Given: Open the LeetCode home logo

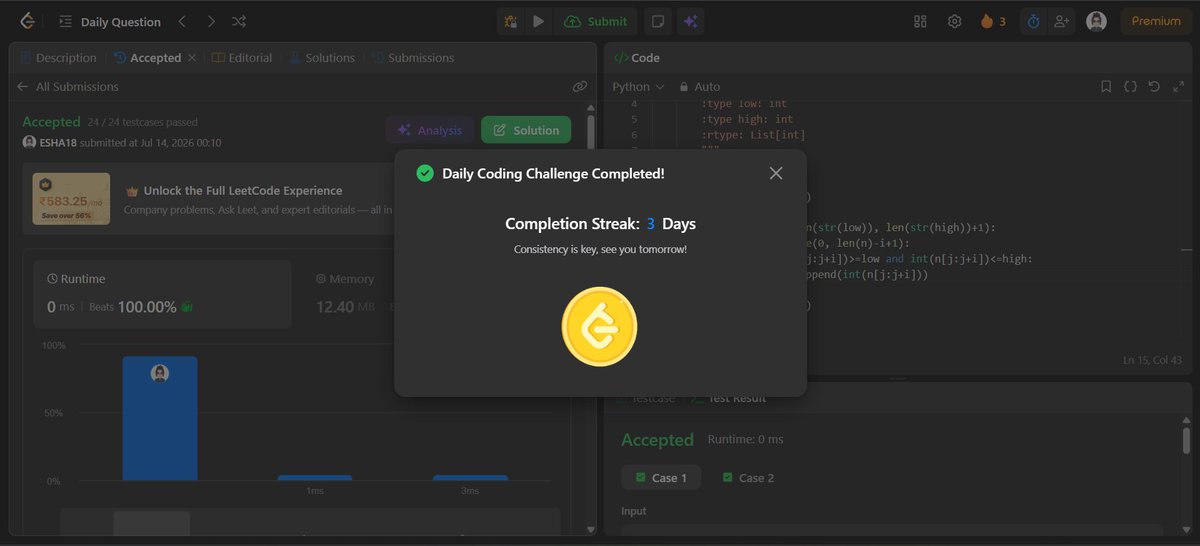Looking at the screenshot, I should [x=26, y=21].
